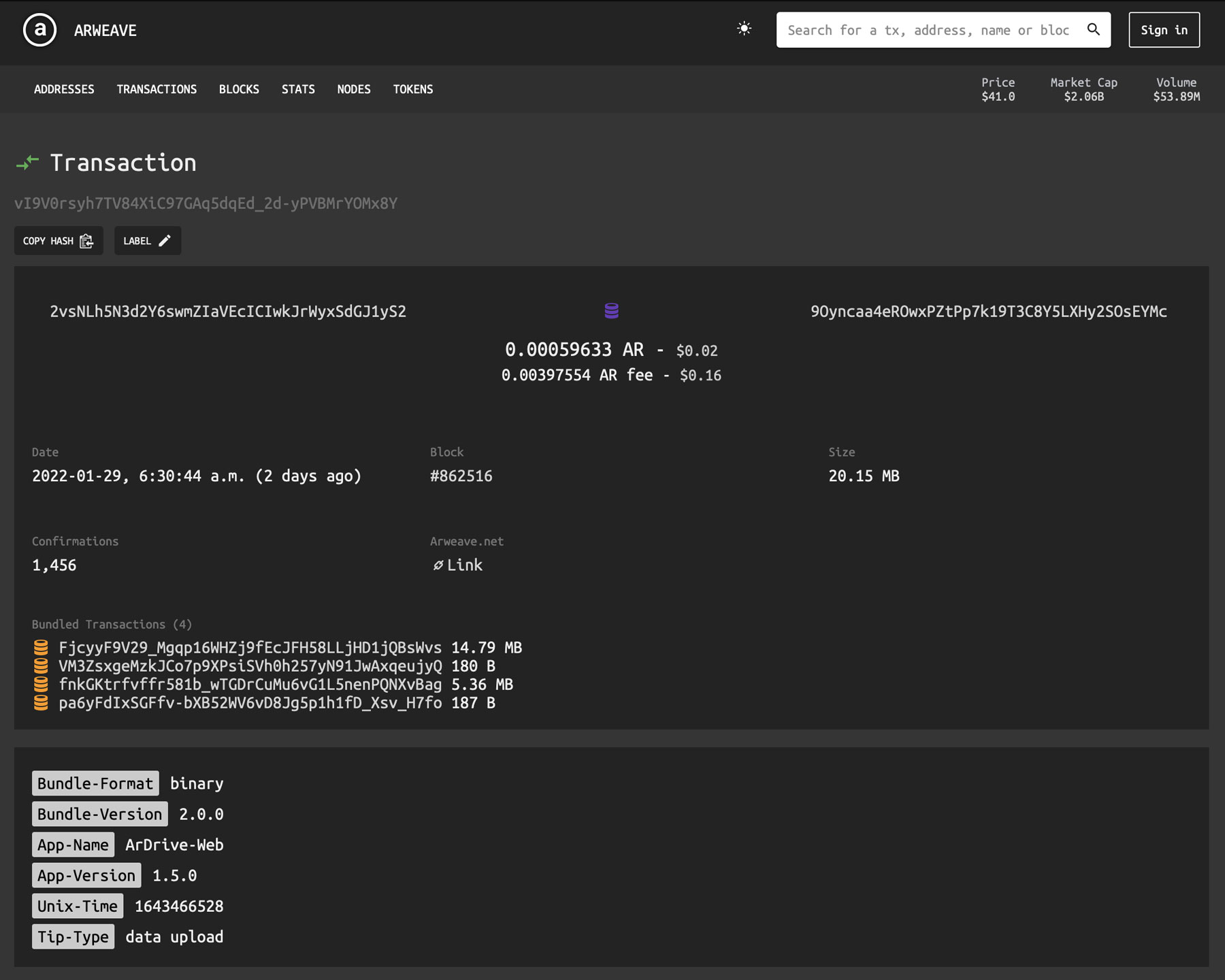The image size is (1225, 980).
Task: Click the clipboard icon in Copy Hash
Action: coord(86,241)
